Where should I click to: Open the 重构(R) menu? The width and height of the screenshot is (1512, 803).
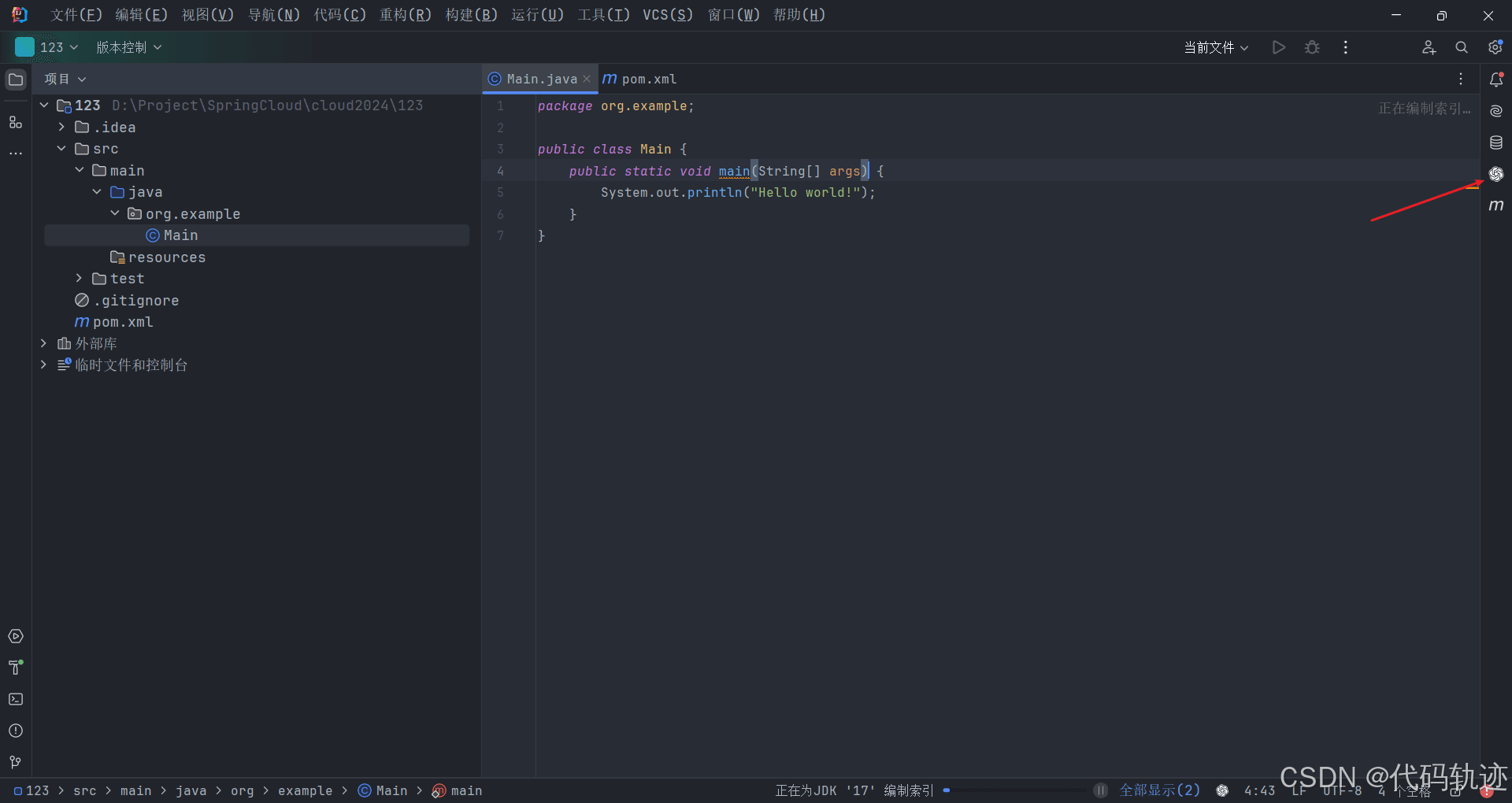click(405, 15)
